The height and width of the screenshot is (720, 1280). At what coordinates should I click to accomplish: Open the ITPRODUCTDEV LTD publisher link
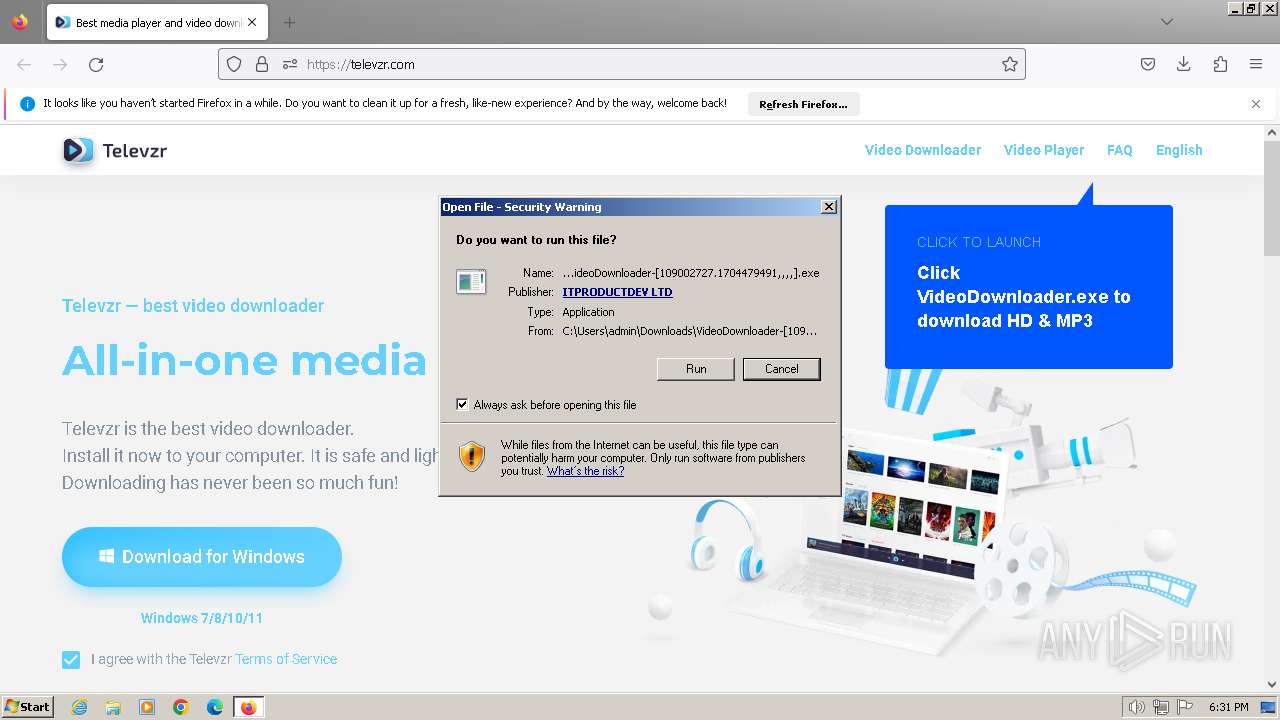[617, 292]
